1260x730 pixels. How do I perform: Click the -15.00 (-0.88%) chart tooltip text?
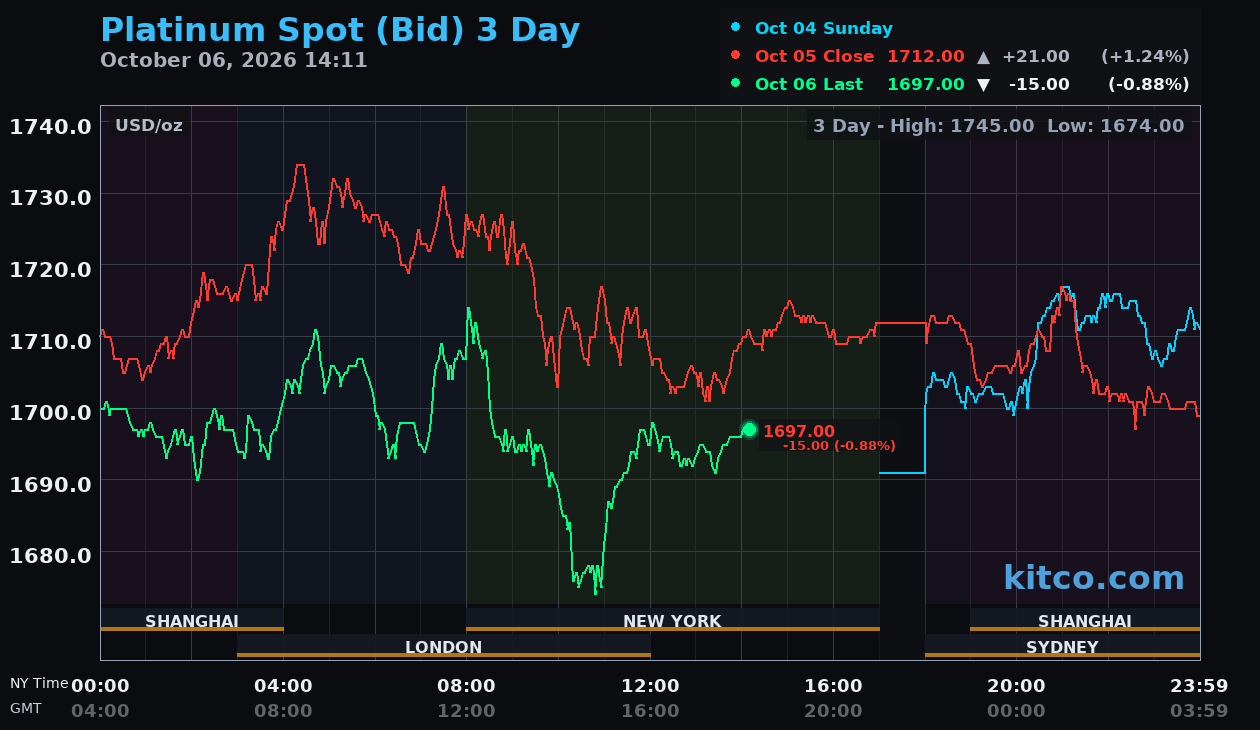tap(839, 446)
